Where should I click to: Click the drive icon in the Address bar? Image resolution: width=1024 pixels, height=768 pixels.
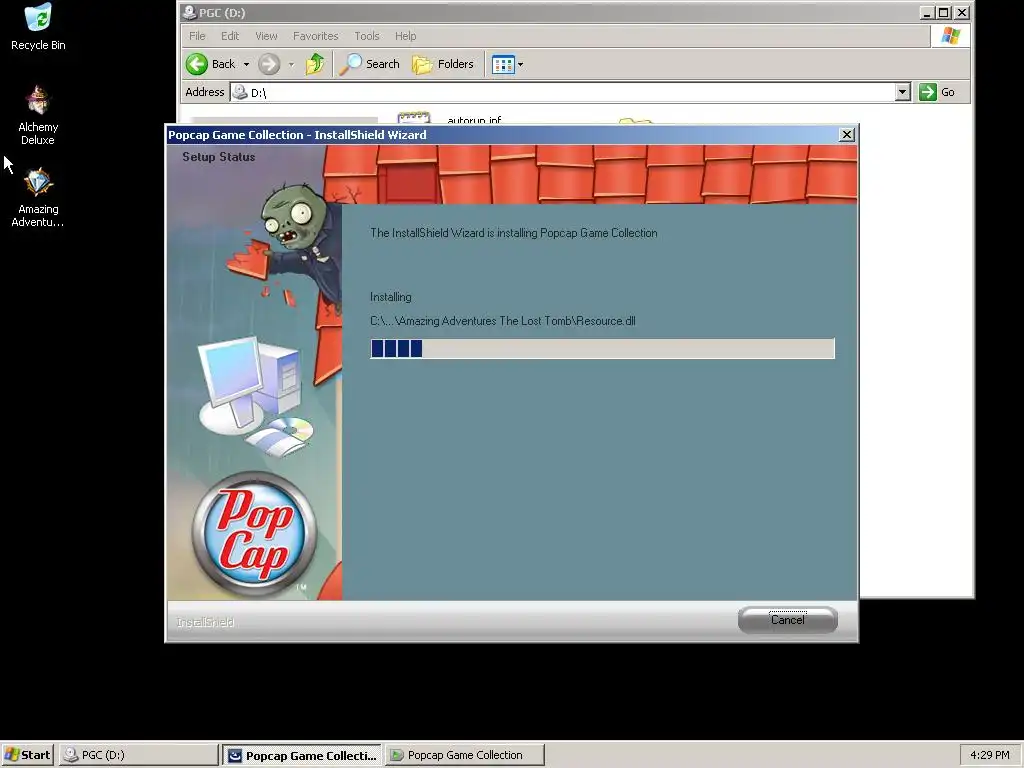(x=240, y=92)
